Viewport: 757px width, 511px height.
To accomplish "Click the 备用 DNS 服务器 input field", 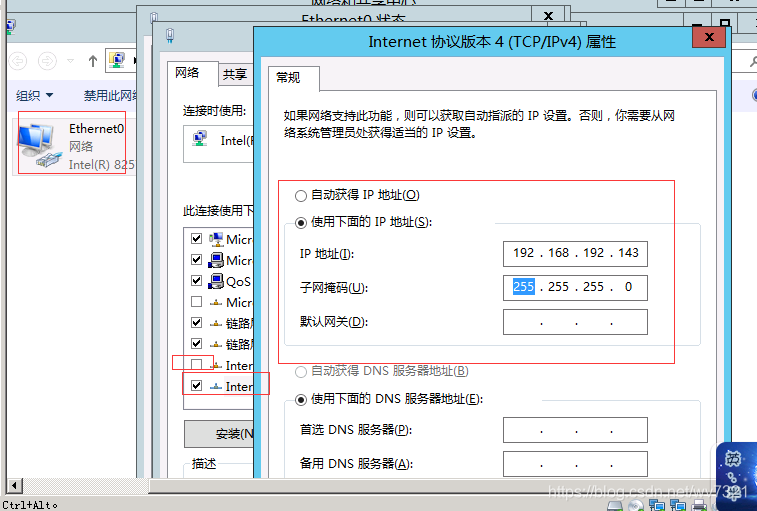I will click(x=575, y=464).
